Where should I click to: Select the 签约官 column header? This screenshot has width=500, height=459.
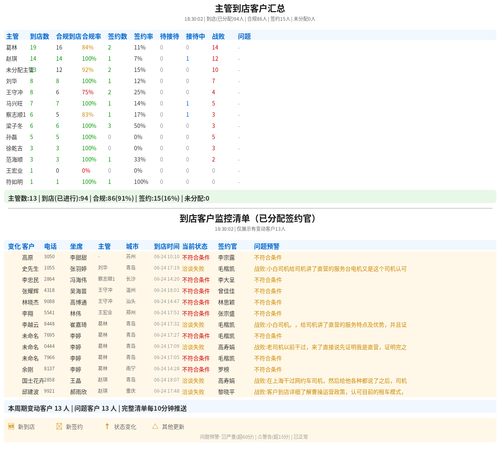click(x=227, y=246)
